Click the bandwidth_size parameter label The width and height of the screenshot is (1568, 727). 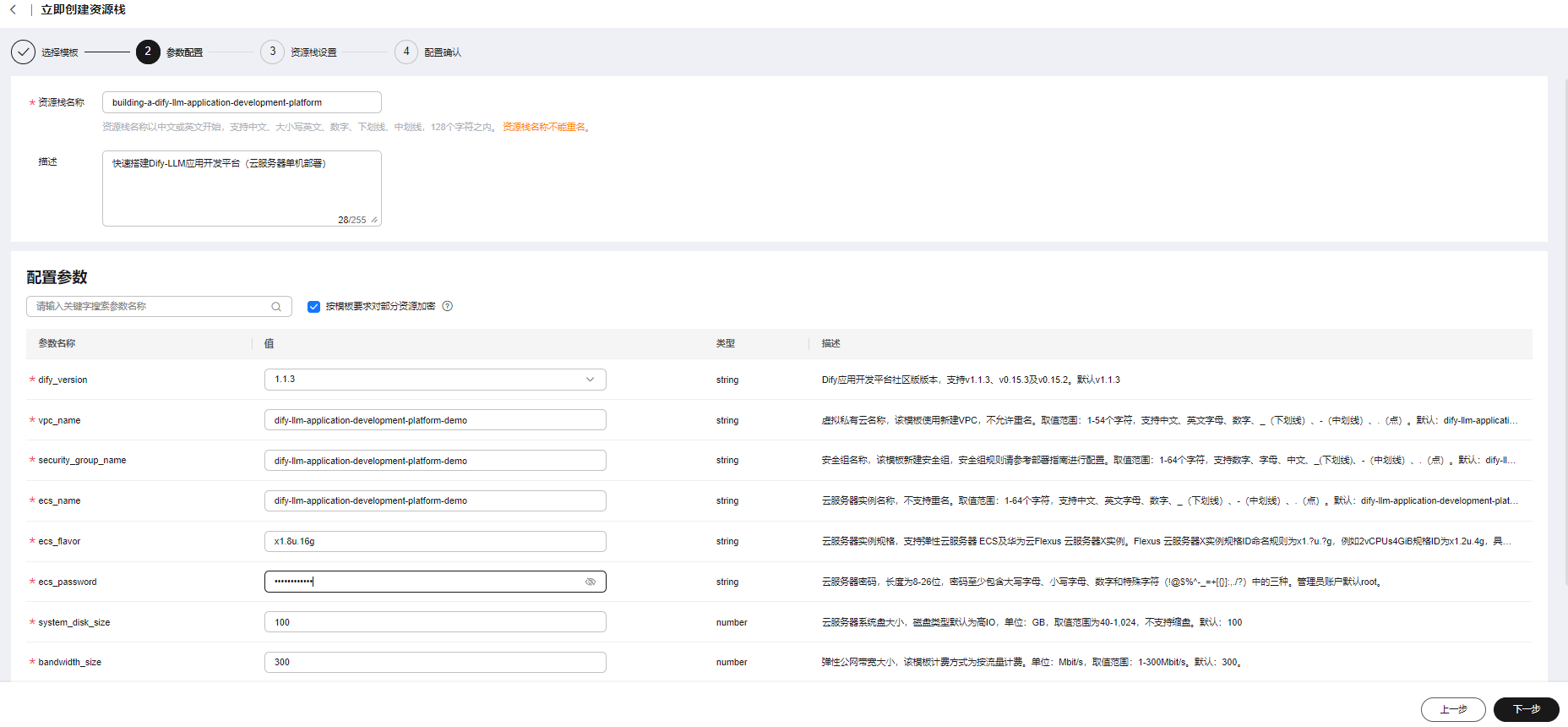[x=69, y=662]
